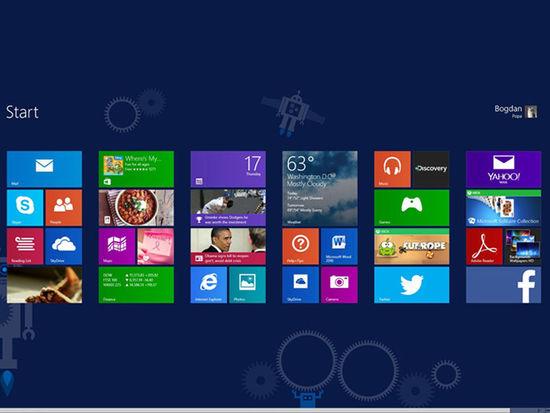The width and height of the screenshot is (550, 413).
Task: Open the Discovery tile
Action: tap(431, 169)
